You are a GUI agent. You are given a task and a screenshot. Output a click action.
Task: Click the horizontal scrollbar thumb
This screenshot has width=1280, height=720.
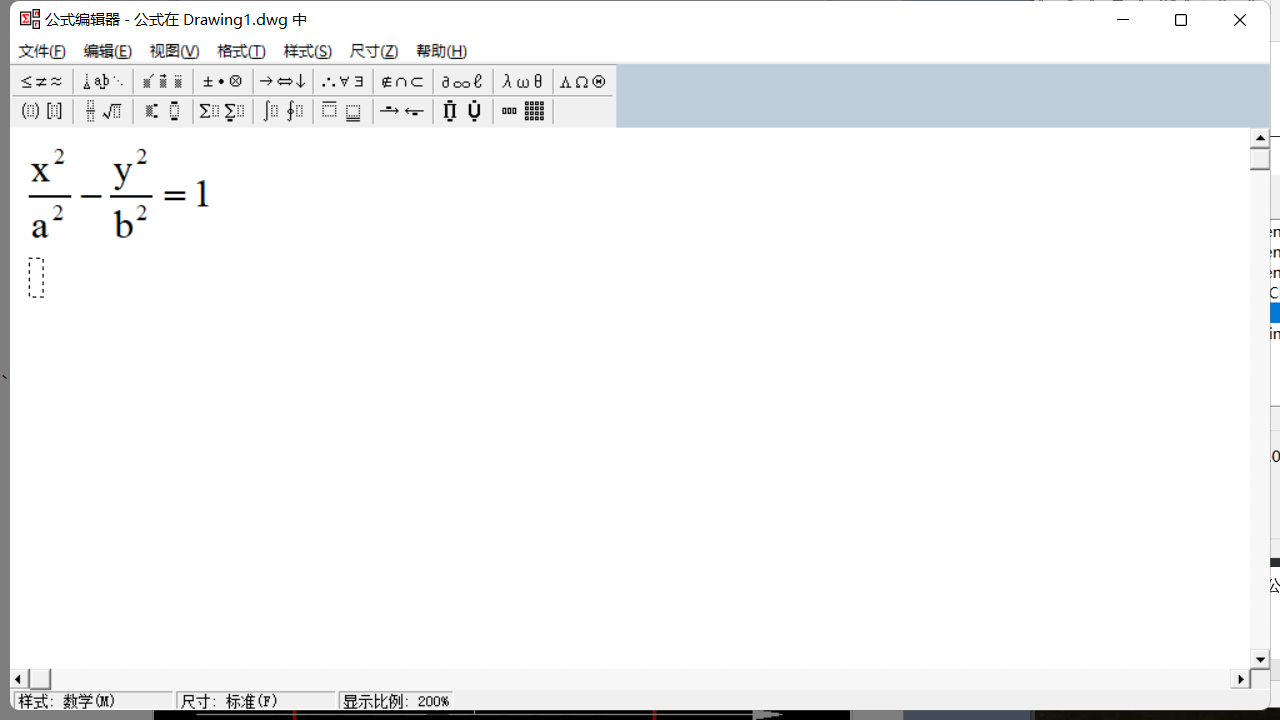(39, 679)
